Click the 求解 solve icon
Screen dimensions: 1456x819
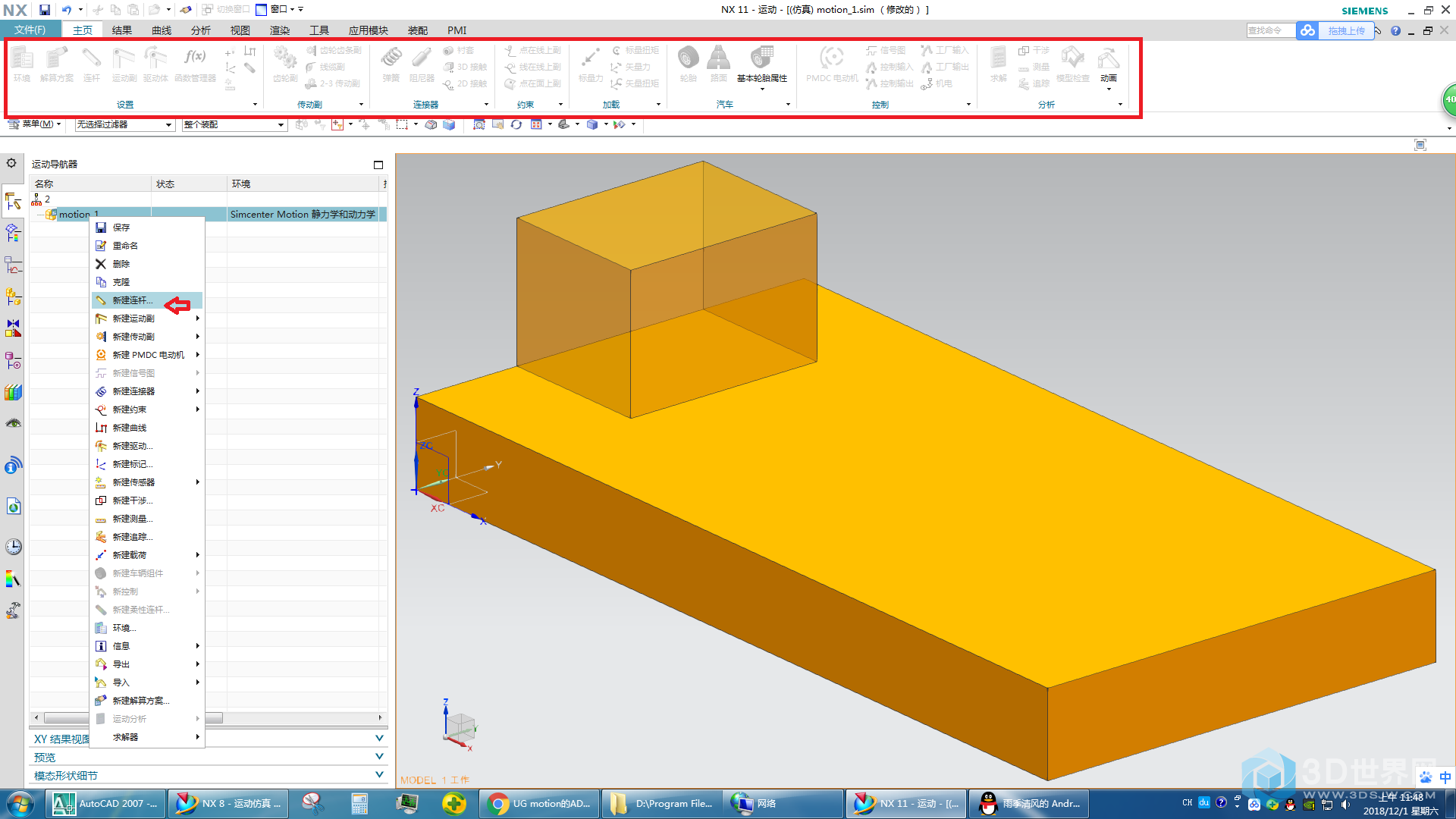point(998,64)
